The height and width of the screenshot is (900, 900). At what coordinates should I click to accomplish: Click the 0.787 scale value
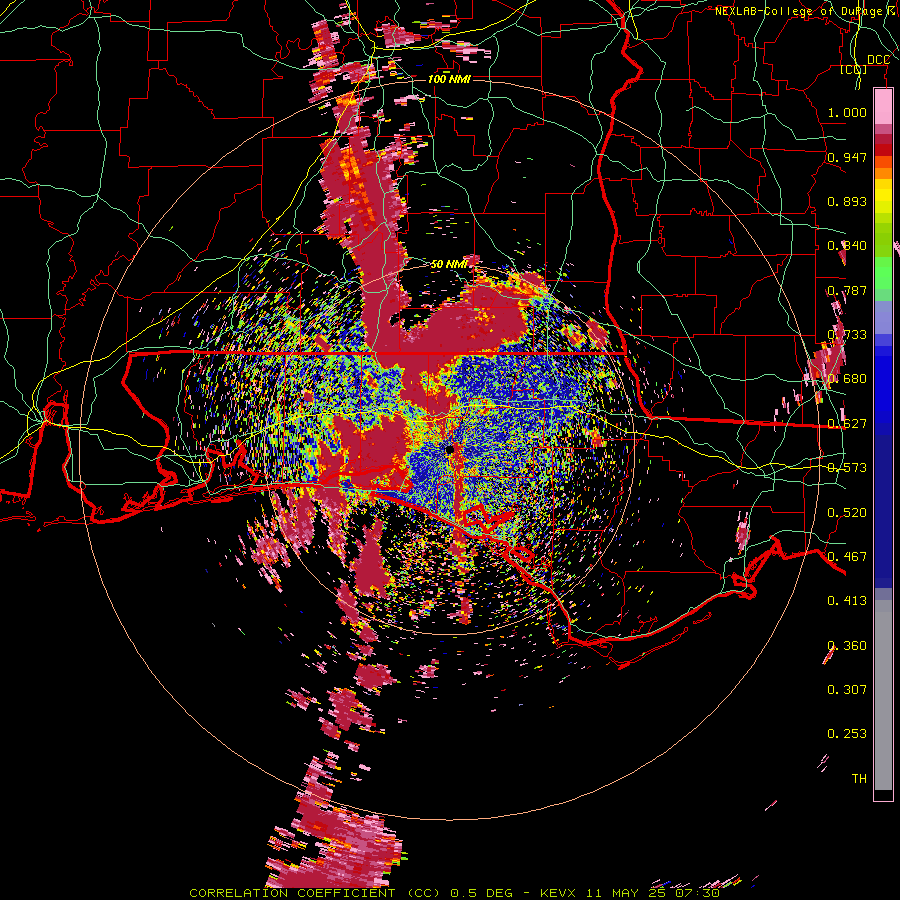(x=847, y=290)
